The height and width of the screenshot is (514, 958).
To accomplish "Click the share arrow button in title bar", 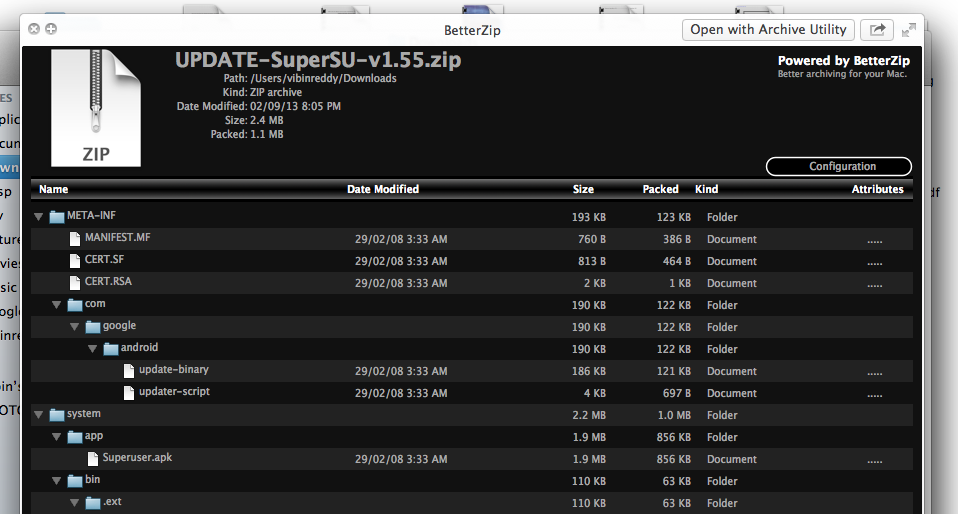I will click(877, 29).
